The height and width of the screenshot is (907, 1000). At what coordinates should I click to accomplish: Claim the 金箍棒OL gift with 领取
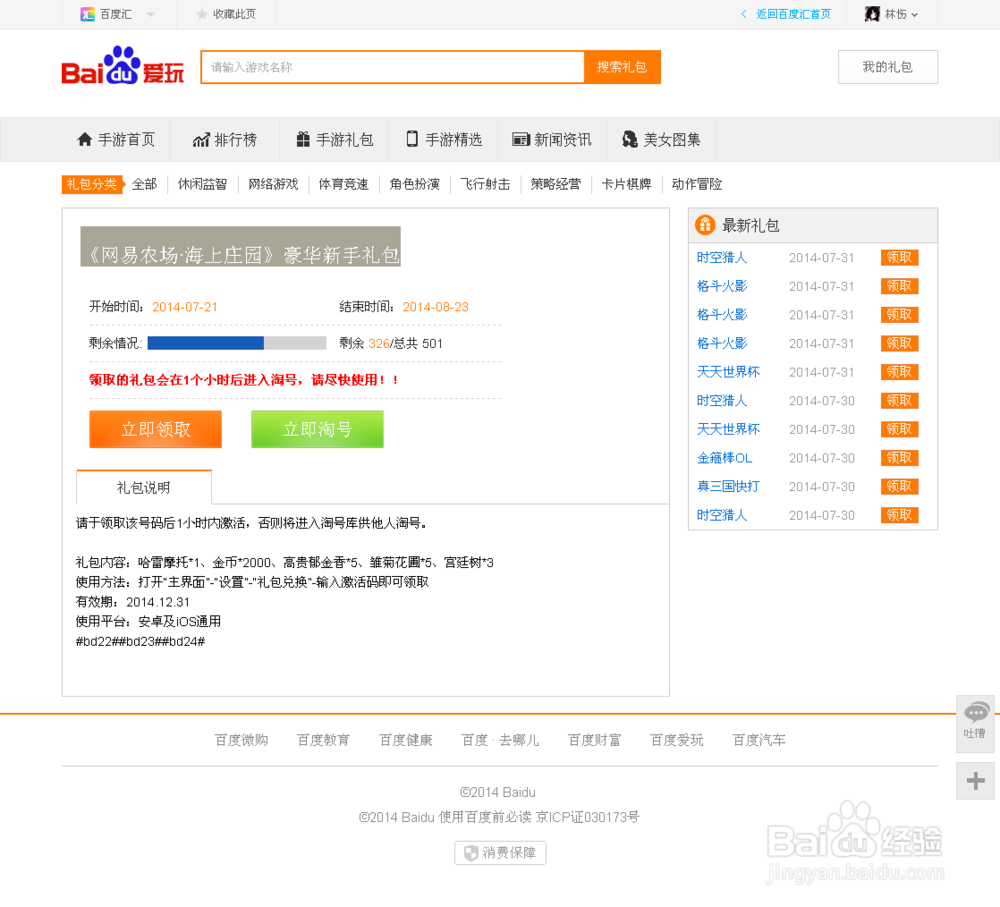[x=899, y=458]
